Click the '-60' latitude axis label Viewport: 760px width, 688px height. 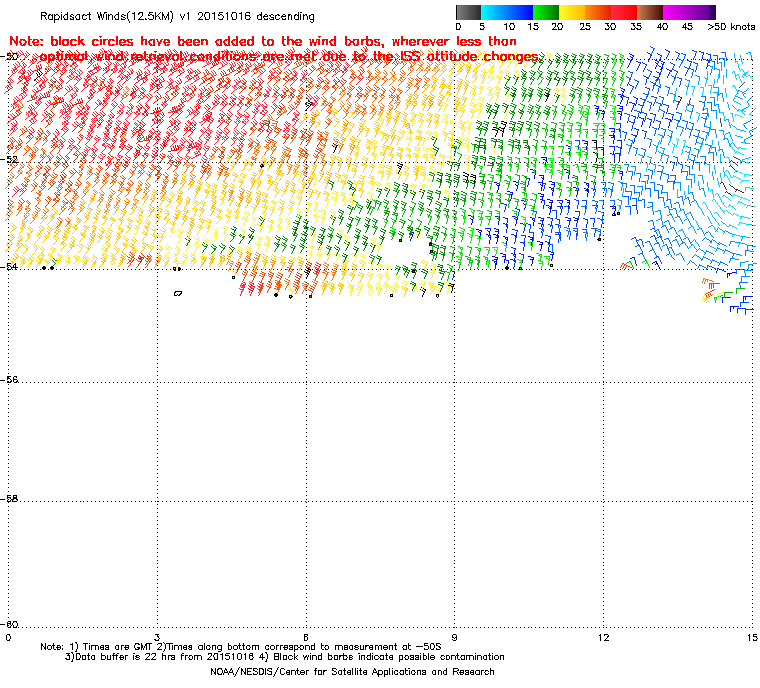point(9,624)
